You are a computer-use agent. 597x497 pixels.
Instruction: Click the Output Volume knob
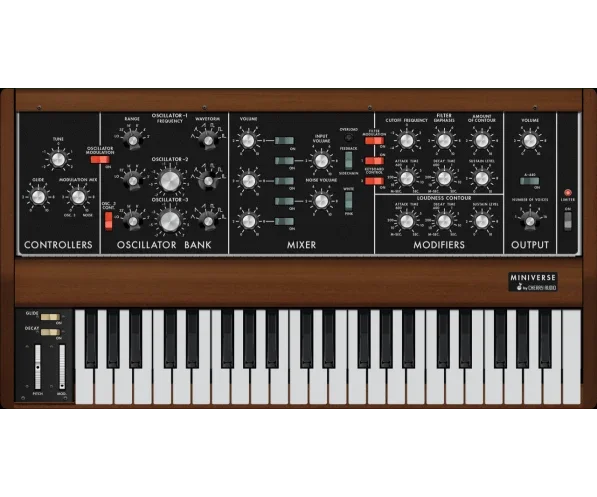530,141
